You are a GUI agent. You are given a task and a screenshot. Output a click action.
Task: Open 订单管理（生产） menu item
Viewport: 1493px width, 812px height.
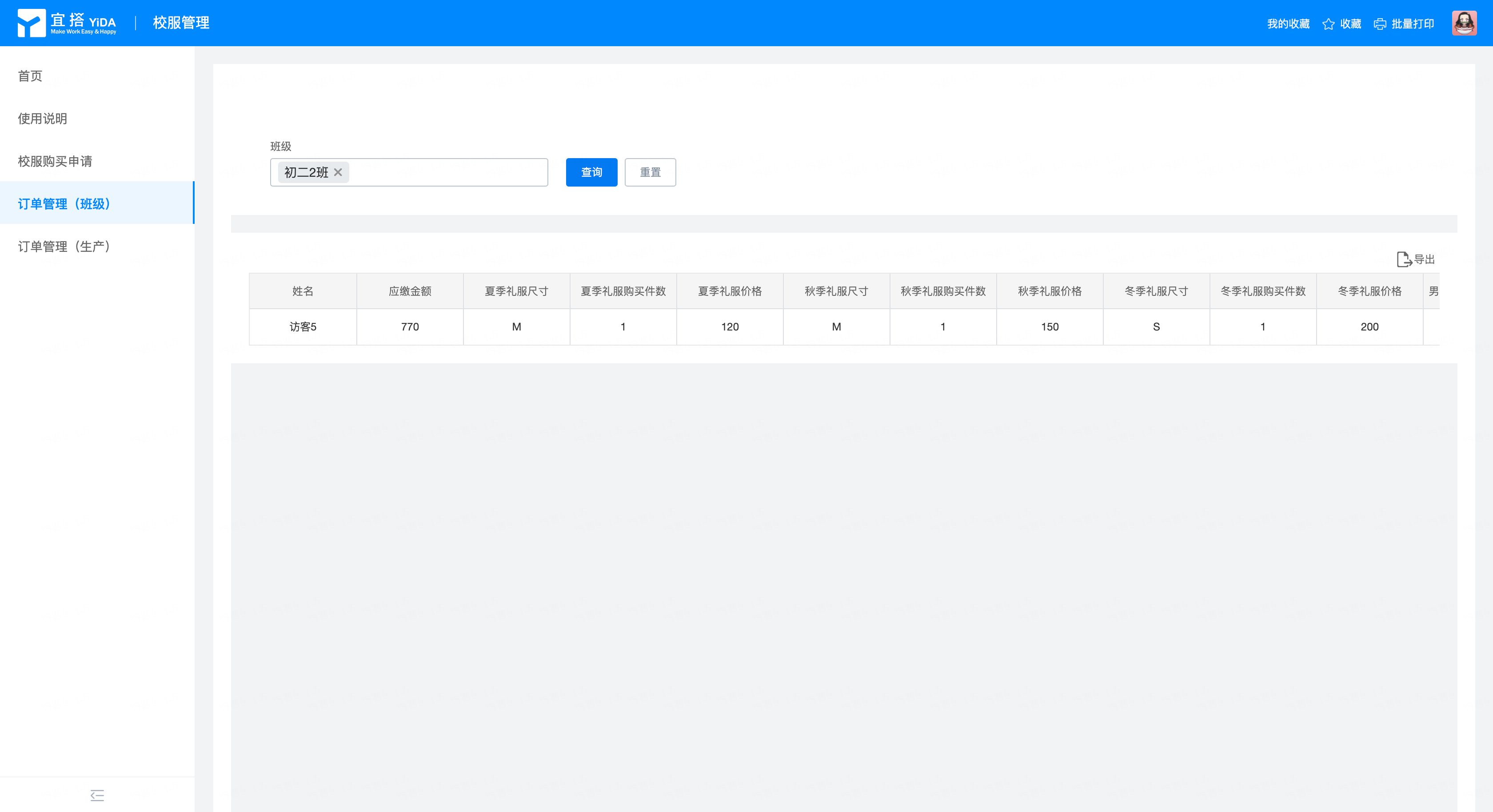64,247
